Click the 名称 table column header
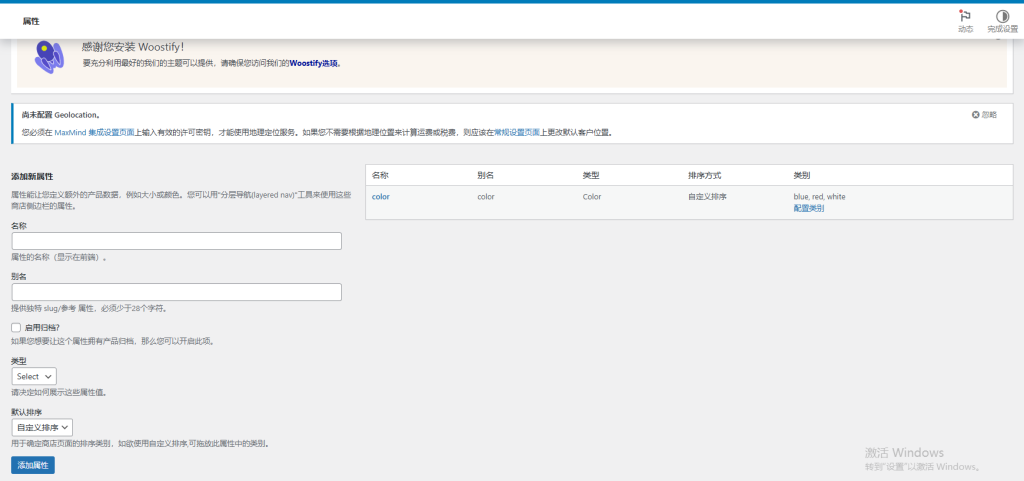The width and height of the screenshot is (1024, 481). coord(380,175)
